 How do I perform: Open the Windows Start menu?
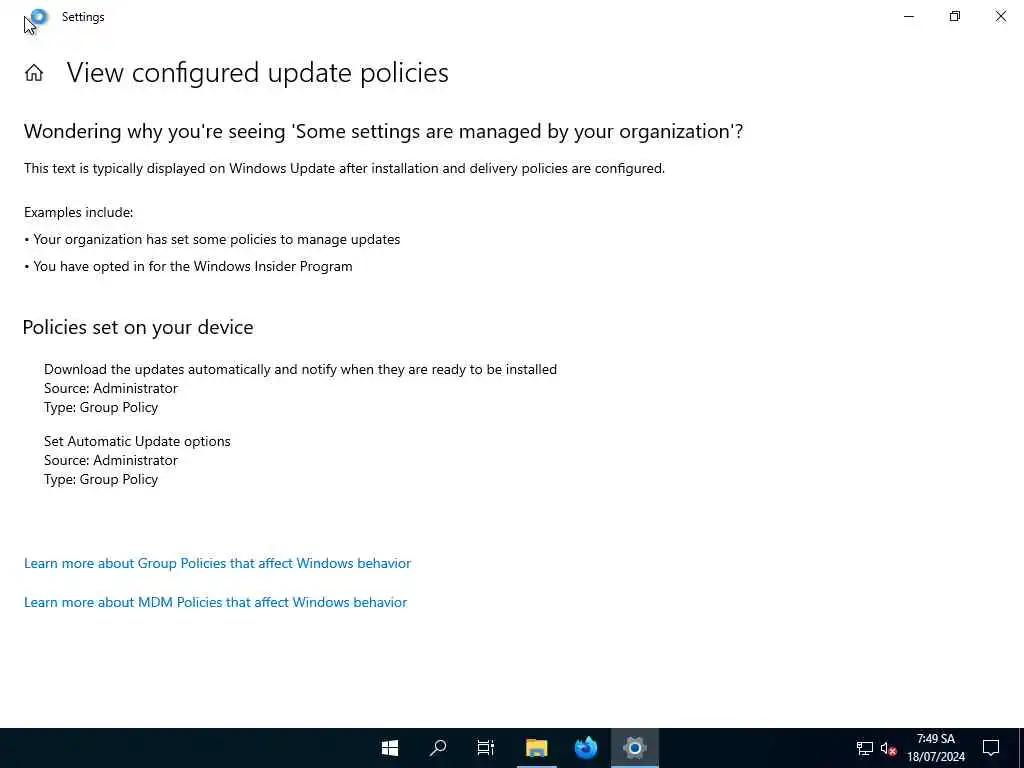pos(390,748)
